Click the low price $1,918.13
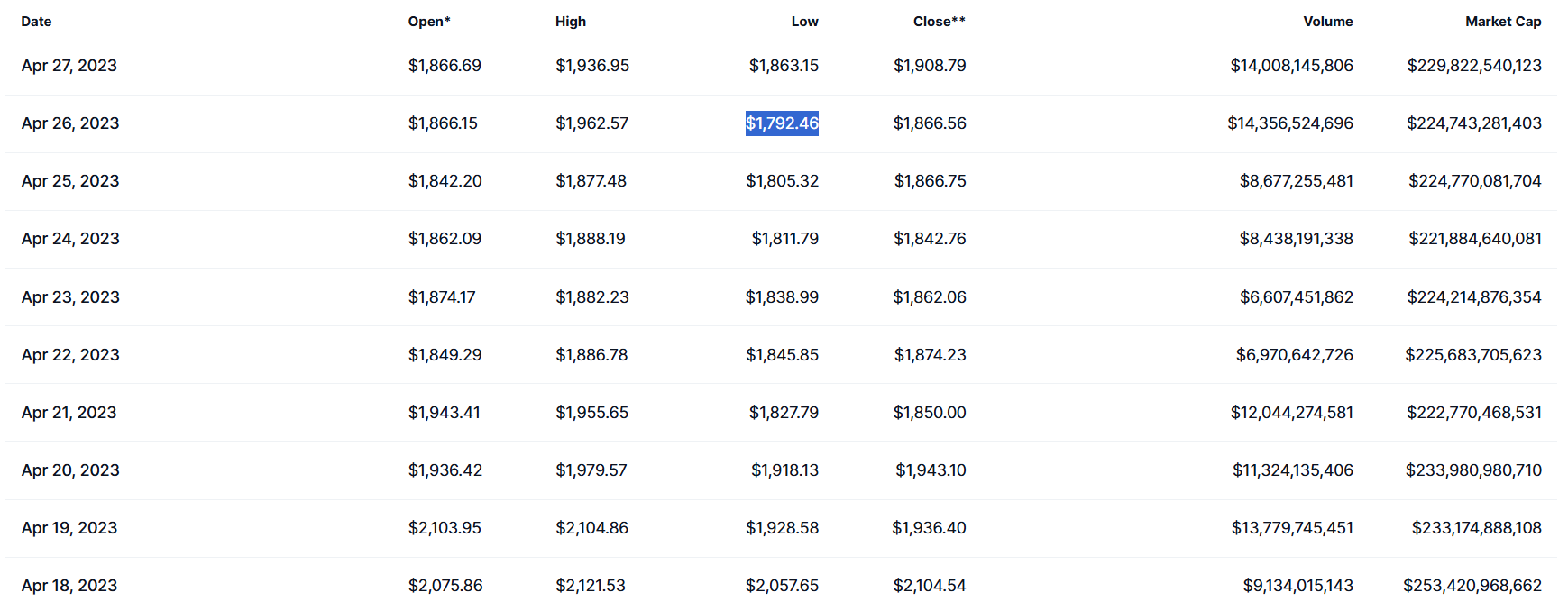 784,470
